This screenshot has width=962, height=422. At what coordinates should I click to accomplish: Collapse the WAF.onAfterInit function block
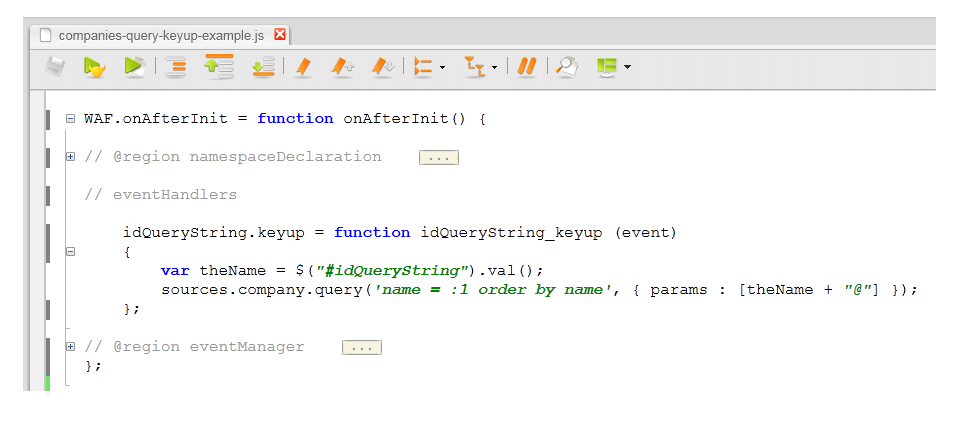(70, 118)
